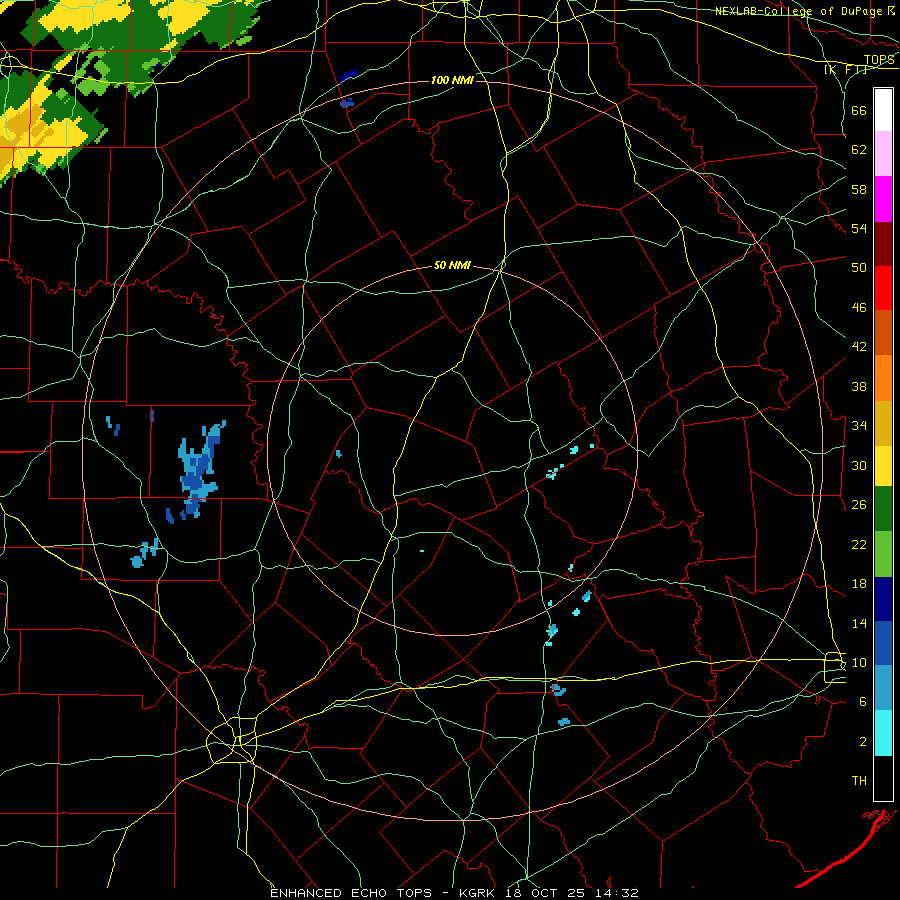This screenshot has height=900, width=900.
Task: Click the "30" legend value
Action: [x=859, y=465]
